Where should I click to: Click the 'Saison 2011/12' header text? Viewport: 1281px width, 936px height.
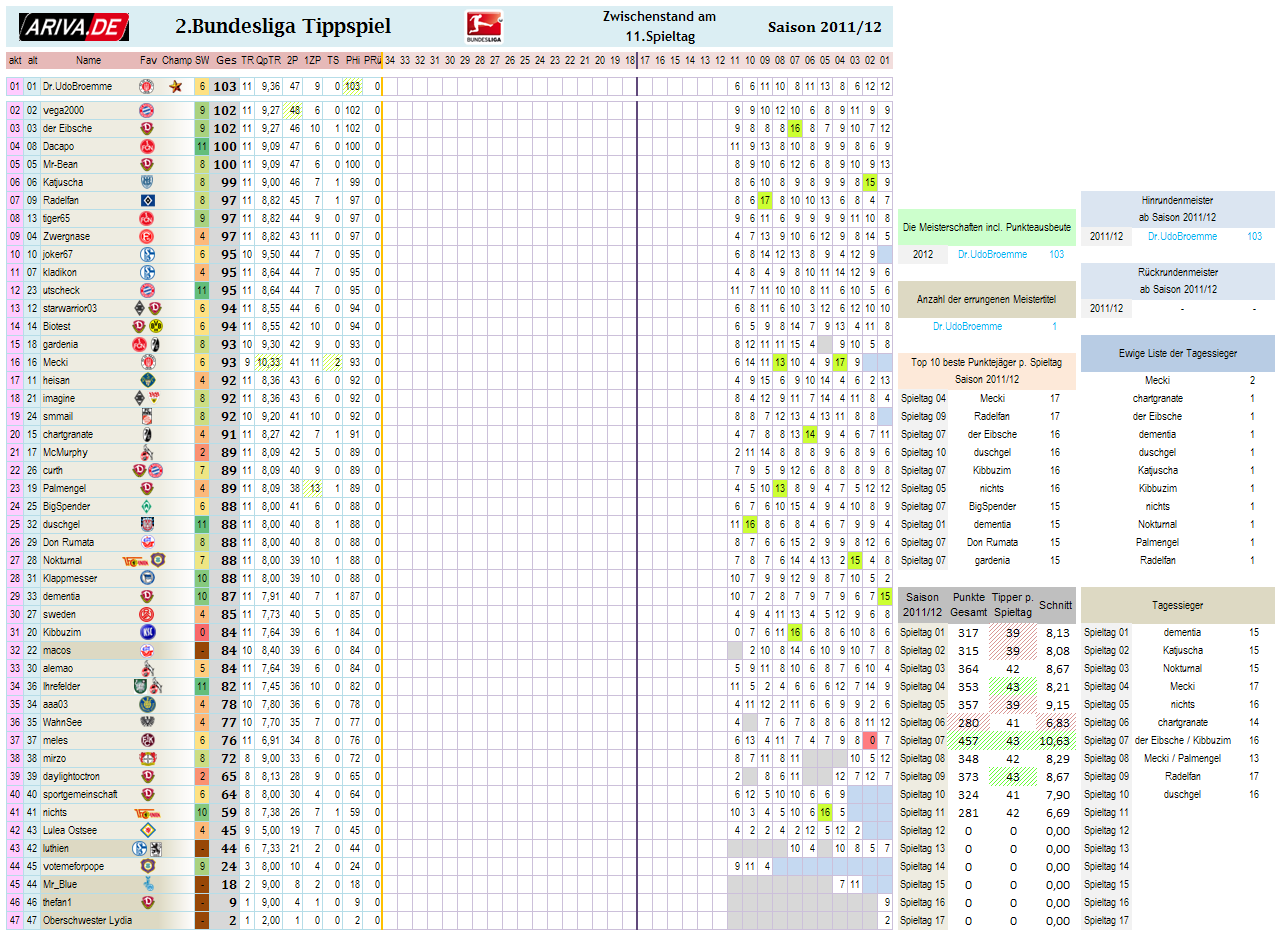point(824,27)
